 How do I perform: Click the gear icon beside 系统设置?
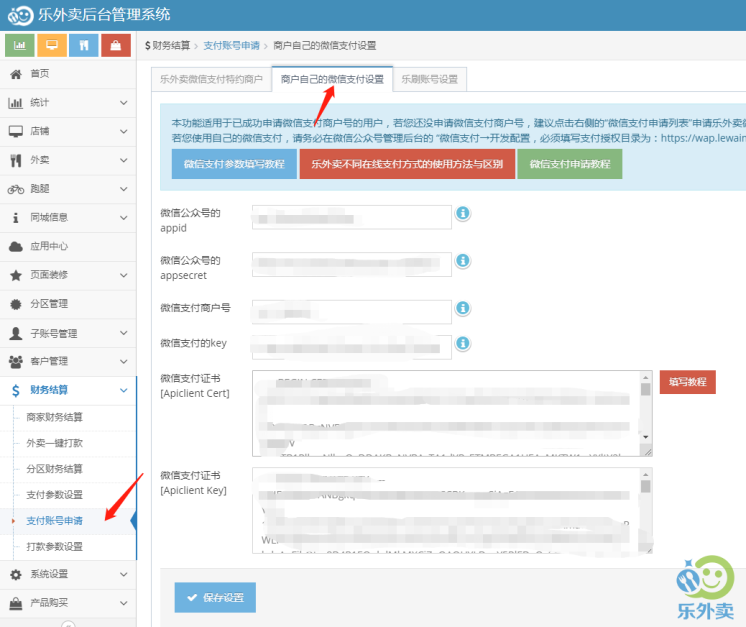[x=16, y=575]
